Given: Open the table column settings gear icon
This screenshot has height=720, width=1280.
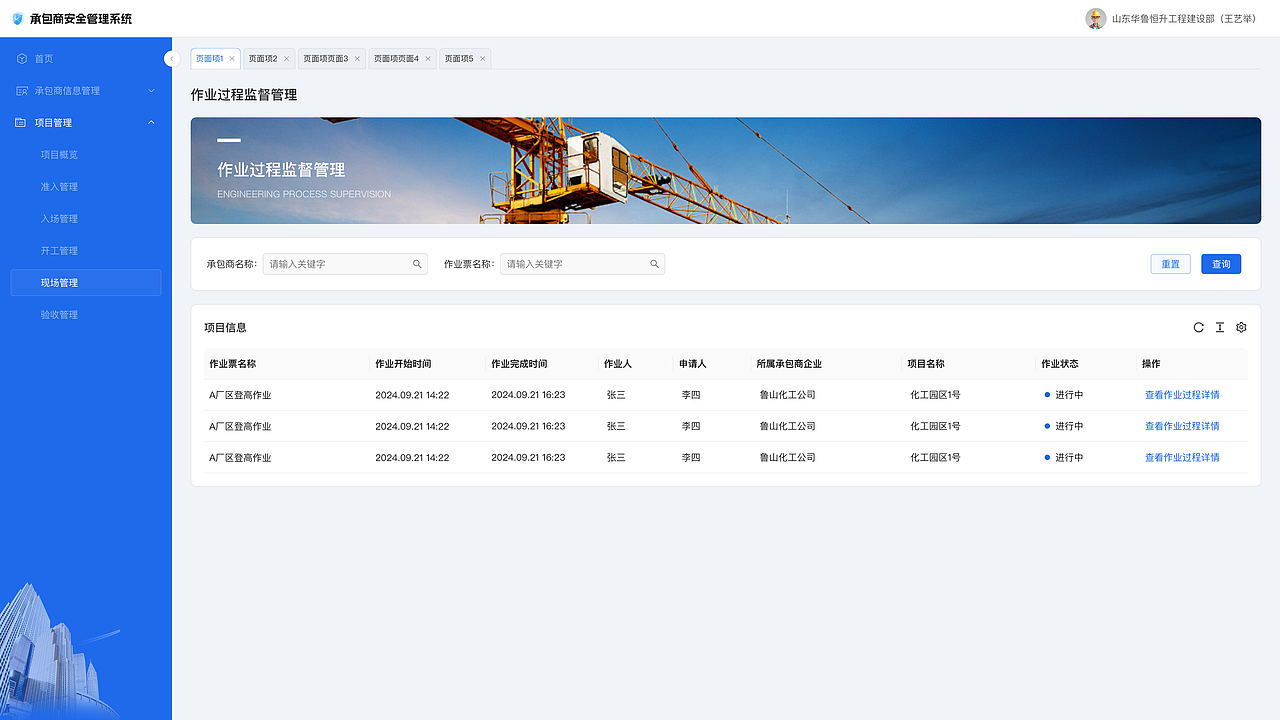Looking at the screenshot, I should pyautogui.click(x=1241, y=327).
